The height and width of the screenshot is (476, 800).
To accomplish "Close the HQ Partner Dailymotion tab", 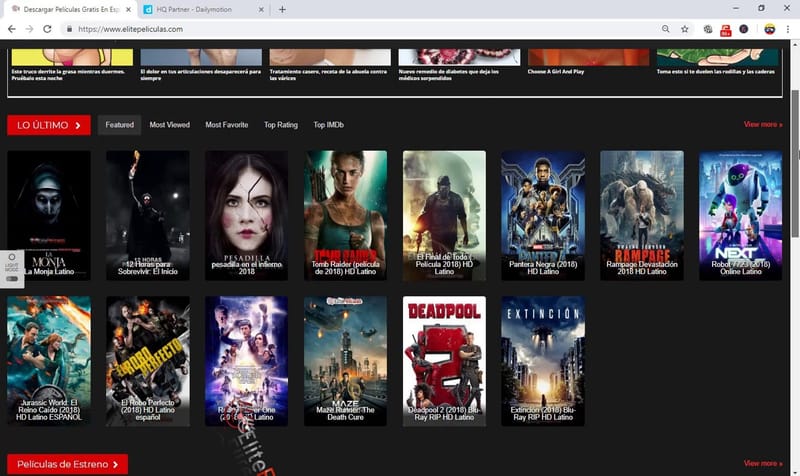I will [261, 9].
